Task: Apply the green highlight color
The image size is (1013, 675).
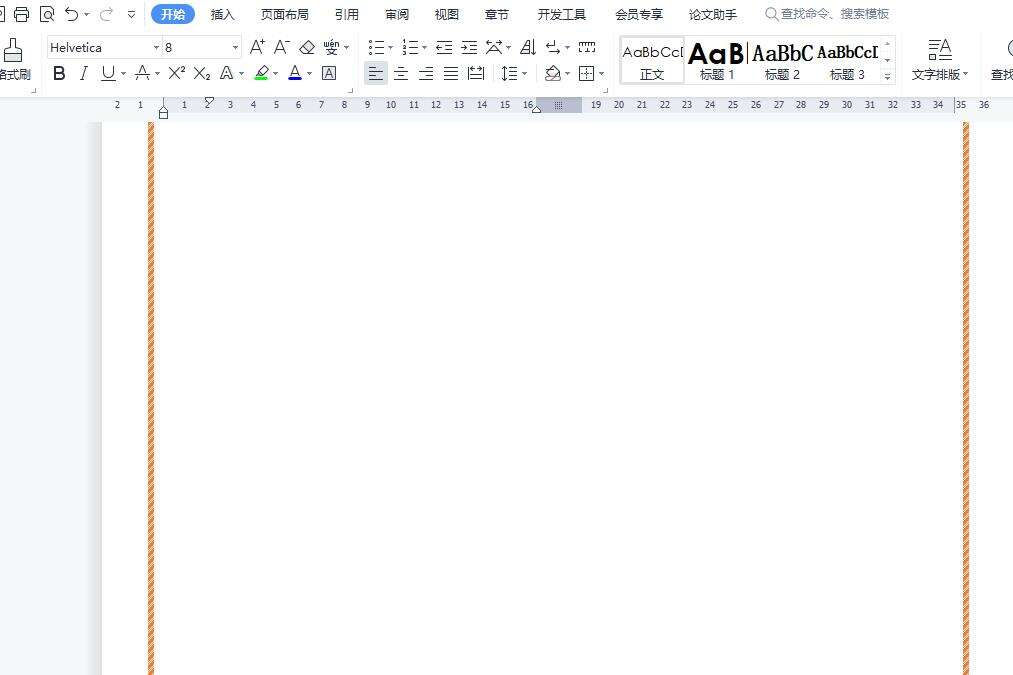Action: point(262,73)
